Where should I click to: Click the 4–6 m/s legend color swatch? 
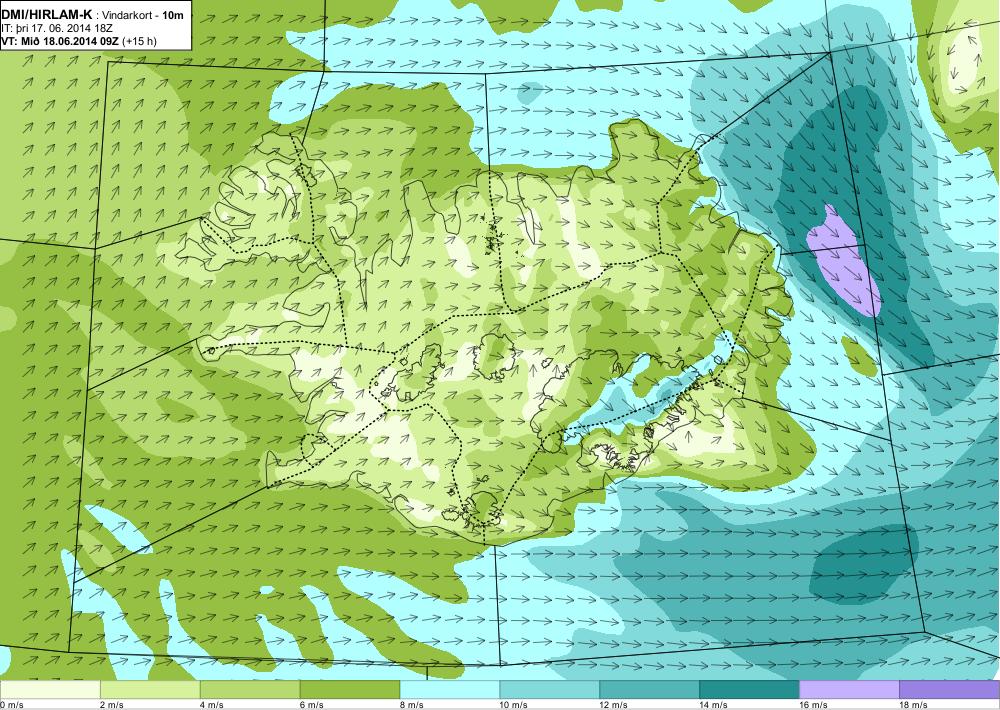(x=250, y=690)
